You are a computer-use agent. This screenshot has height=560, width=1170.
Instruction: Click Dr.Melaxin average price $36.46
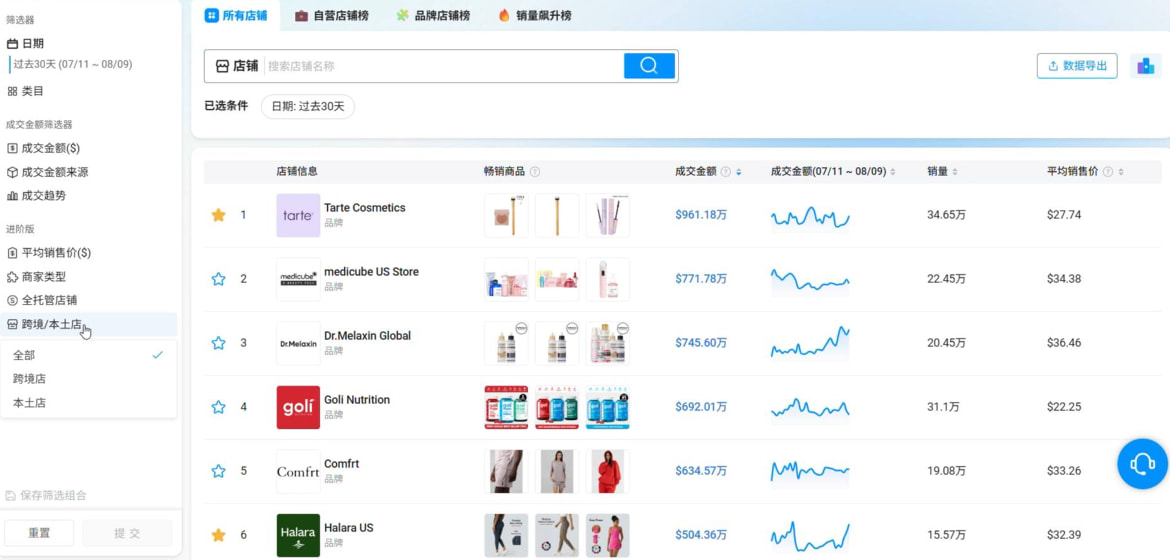click(x=1063, y=343)
